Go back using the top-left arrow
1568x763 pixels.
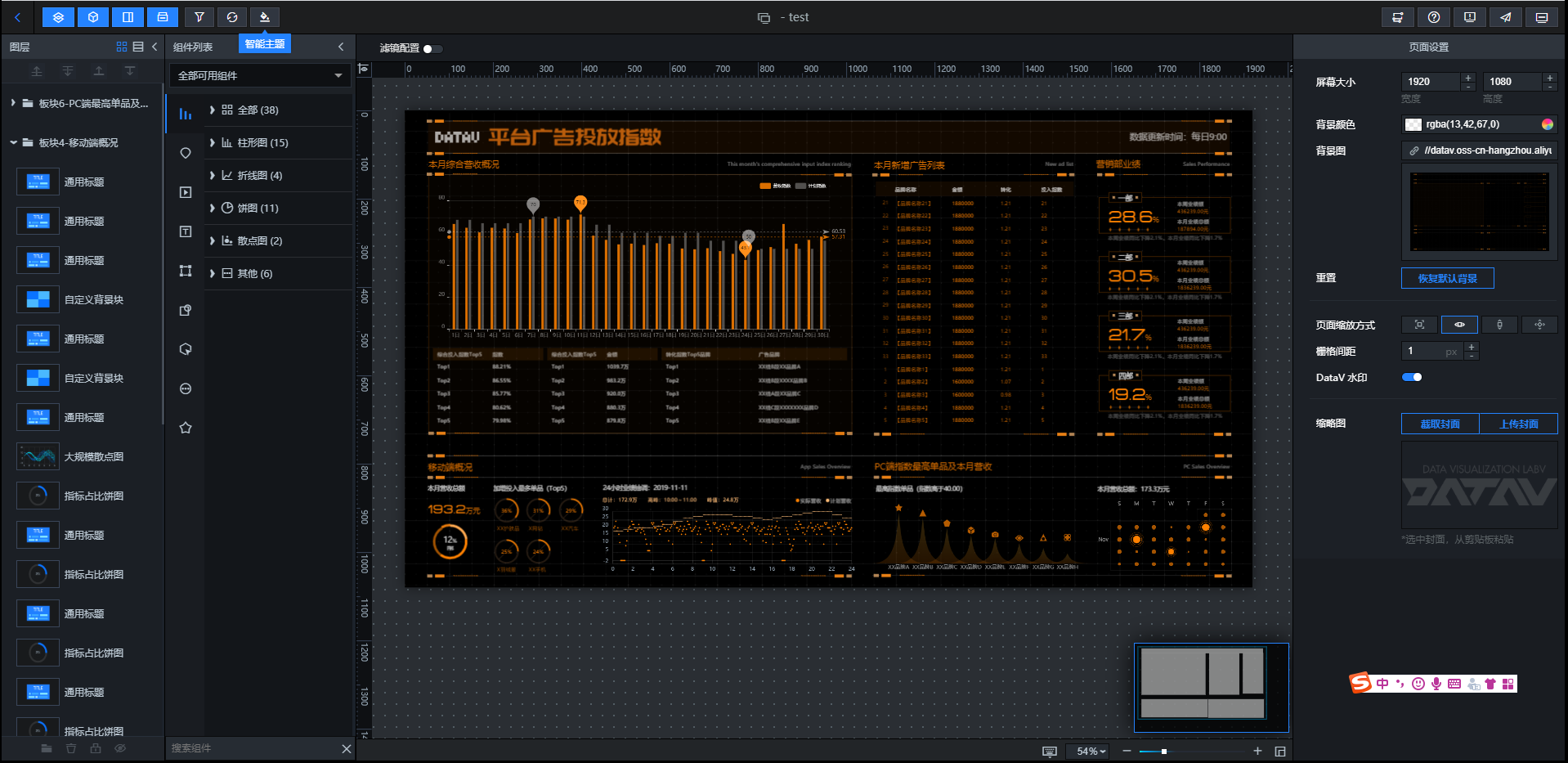[x=17, y=17]
